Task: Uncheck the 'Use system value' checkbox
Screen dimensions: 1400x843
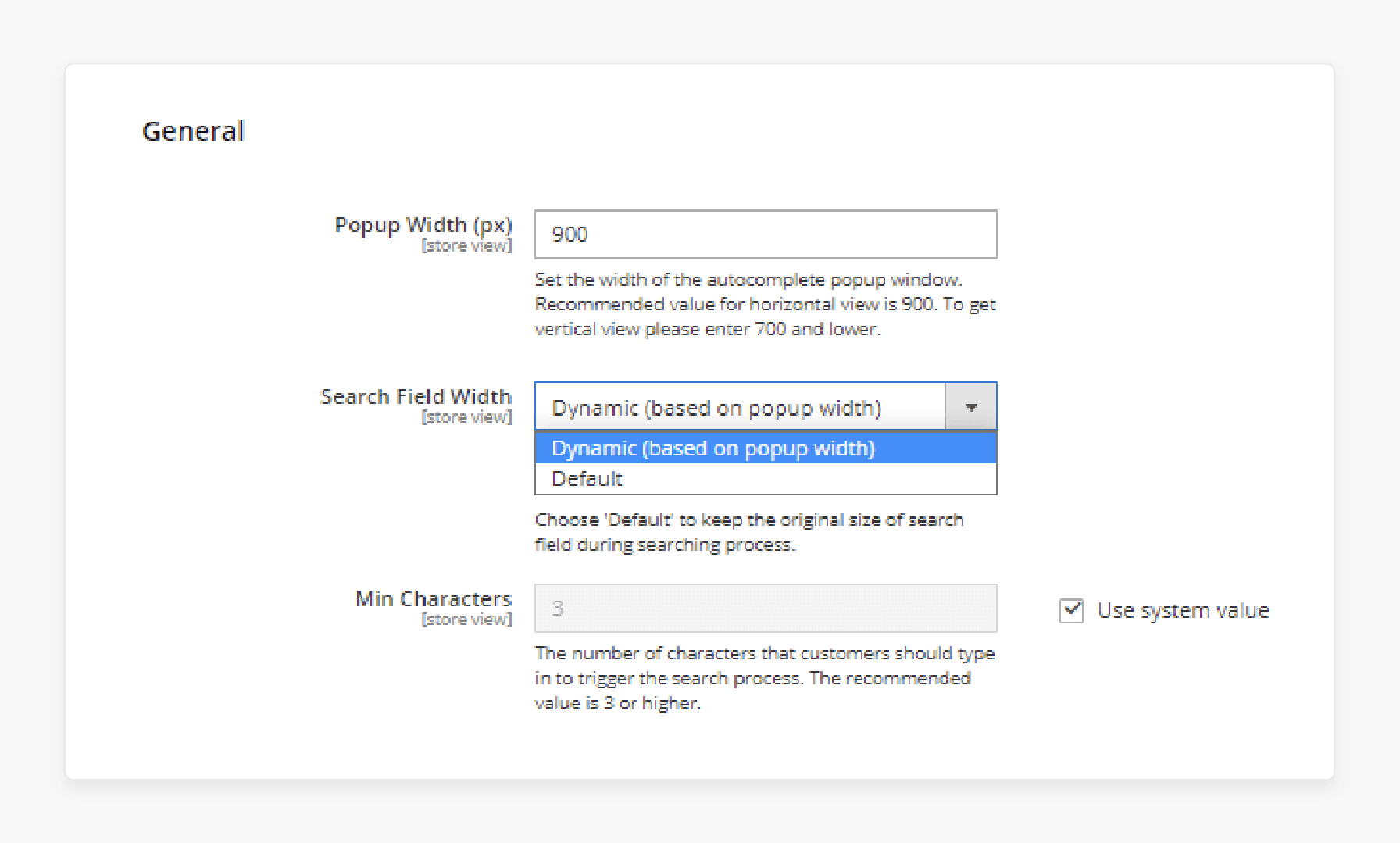Action: (x=1071, y=610)
